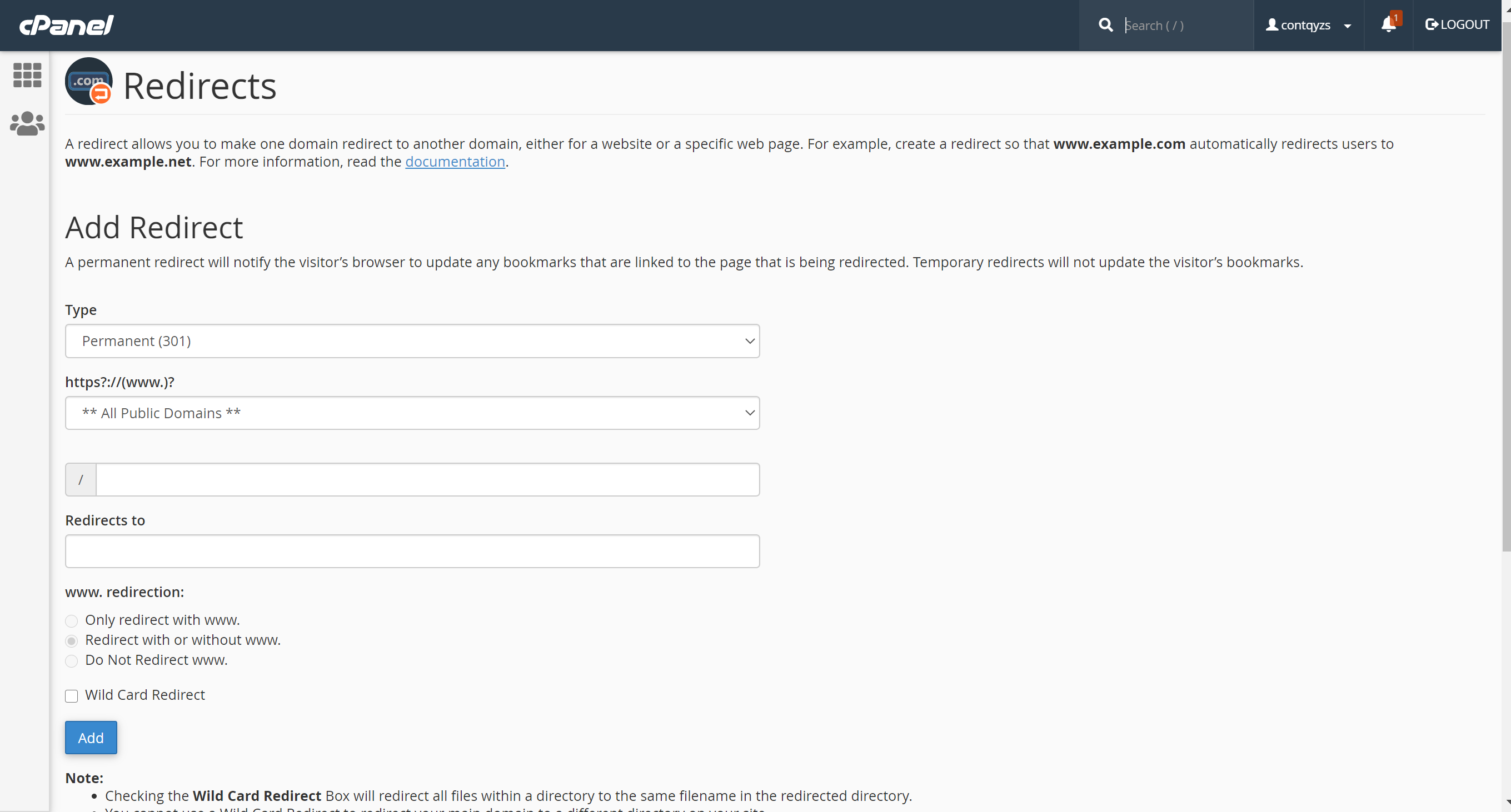Open User Manager people icon
Viewport: 1511px width, 812px height.
(x=27, y=124)
